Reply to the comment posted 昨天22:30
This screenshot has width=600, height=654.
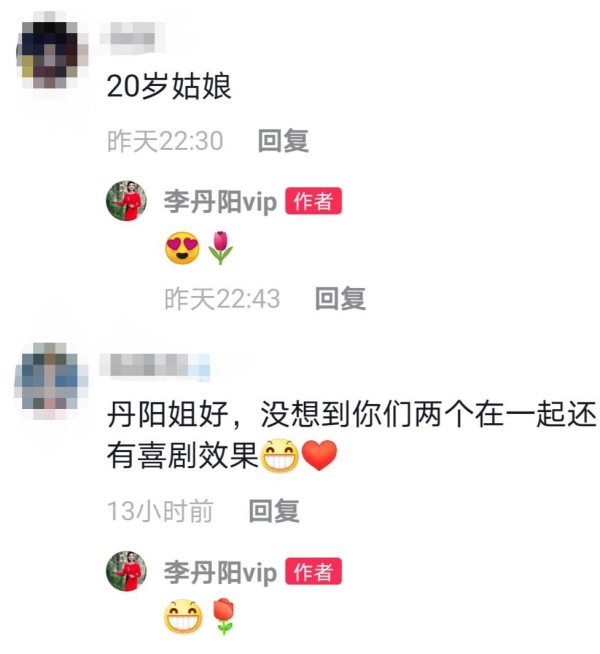coord(283,141)
